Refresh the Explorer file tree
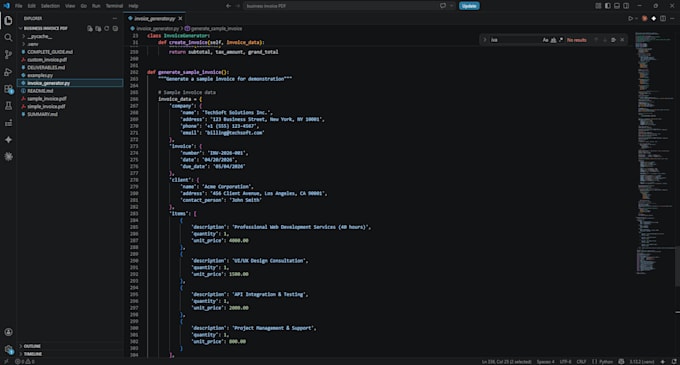This screenshot has height=365, width=680. (107, 29)
